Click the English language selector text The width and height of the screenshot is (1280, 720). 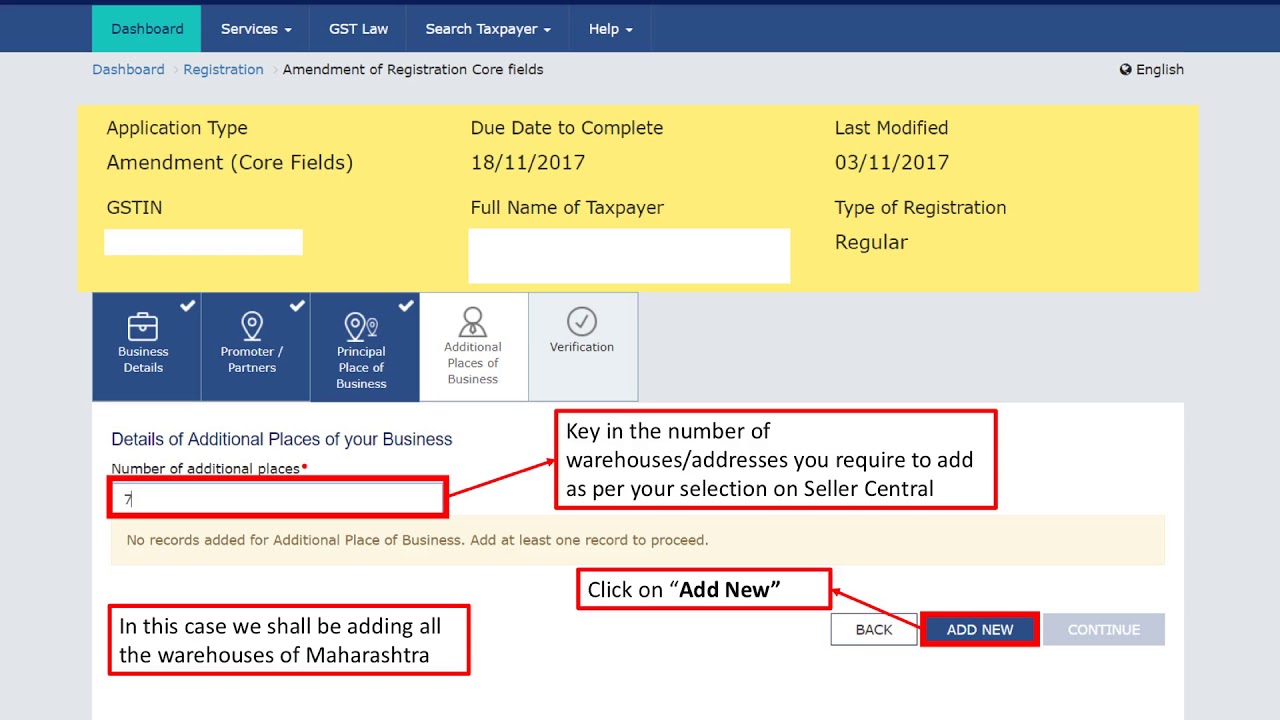(x=1159, y=70)
